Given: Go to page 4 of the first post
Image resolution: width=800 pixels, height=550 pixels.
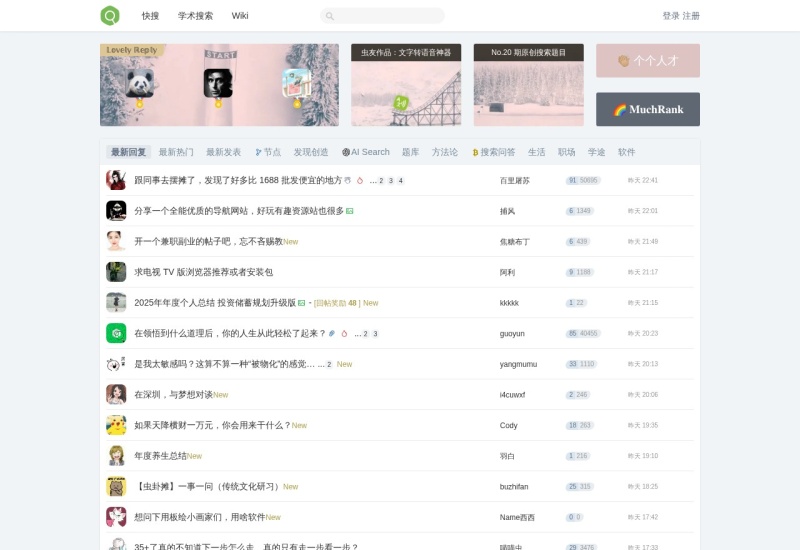Looking at the screenshot, I should (401, 181).
